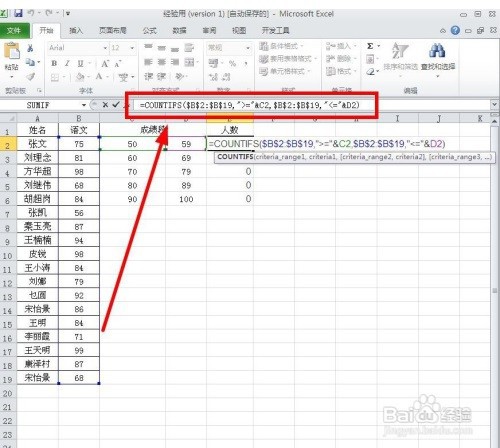Switch to the Home ribbon tab

point(46,31)
